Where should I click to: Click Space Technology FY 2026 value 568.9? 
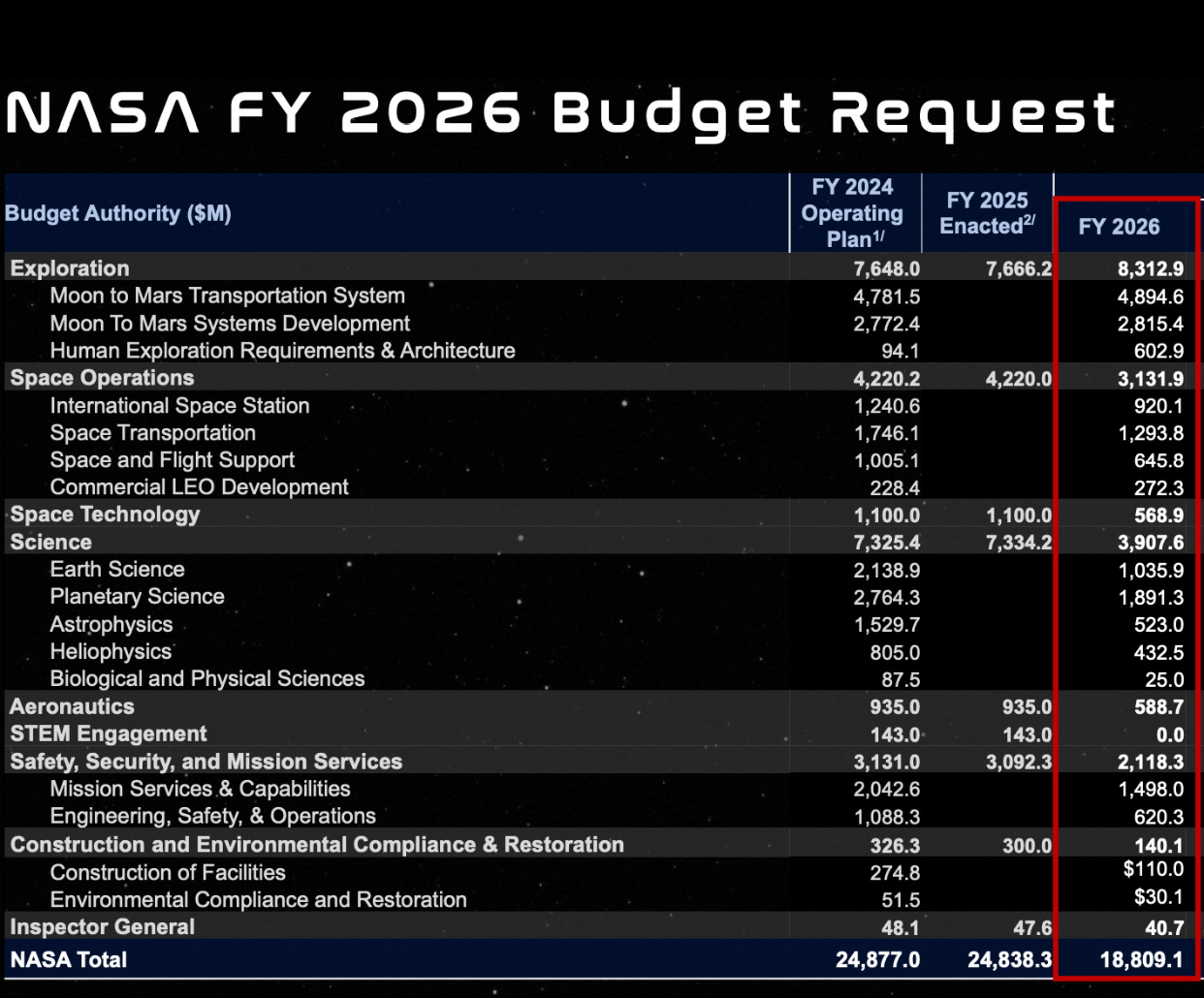tap(1158, 515)
